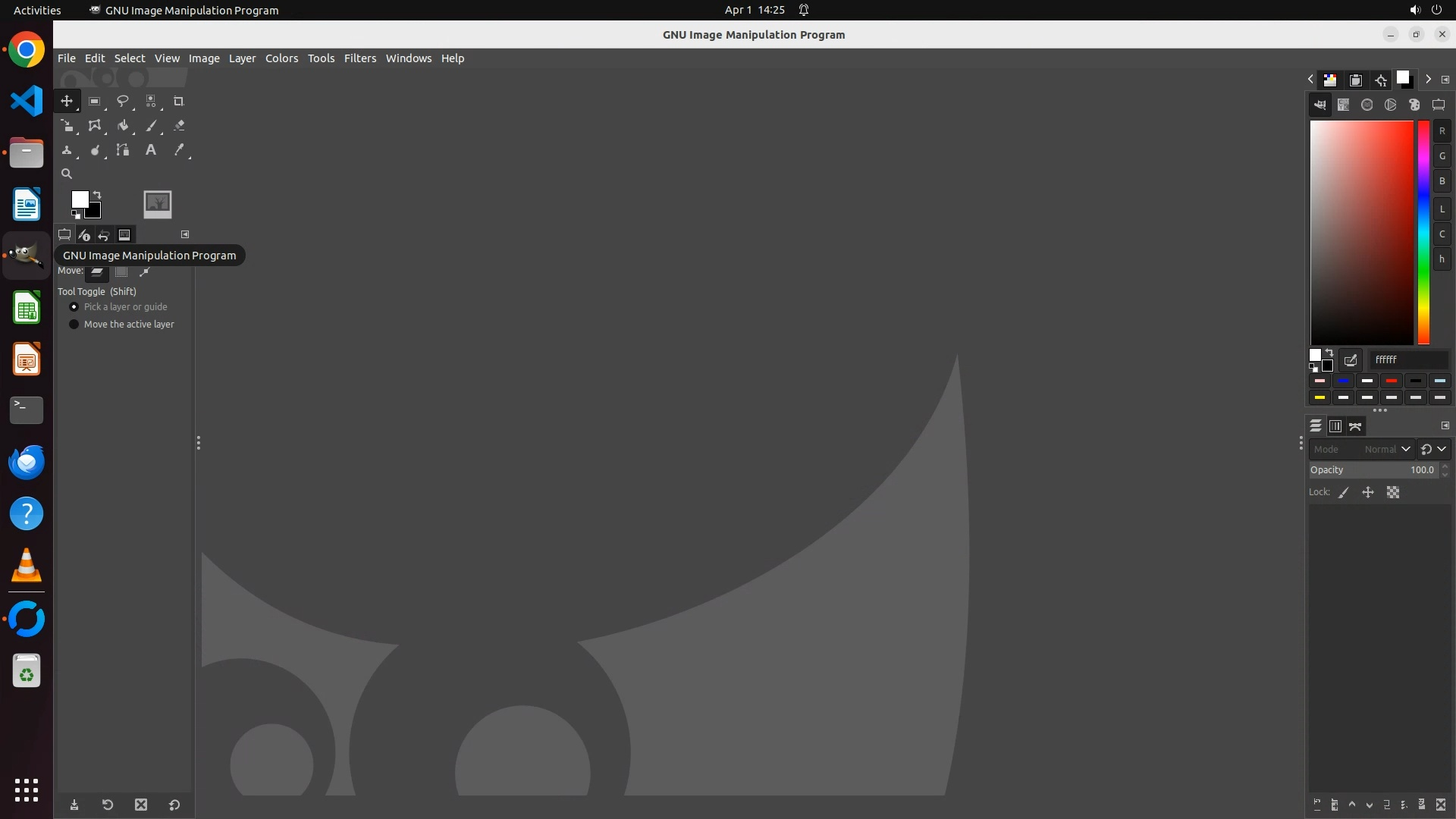Pick the Bucket Fill tool
The height and width of the screenshot is (819, 1456).
tap(122, 126)
